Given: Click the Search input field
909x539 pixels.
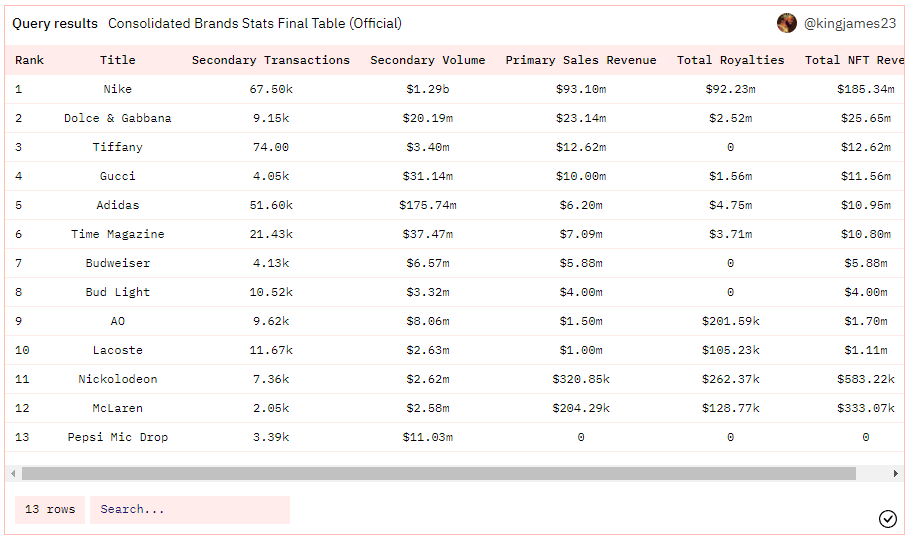Looking at the screenshot, I should (x=190, y=510).
